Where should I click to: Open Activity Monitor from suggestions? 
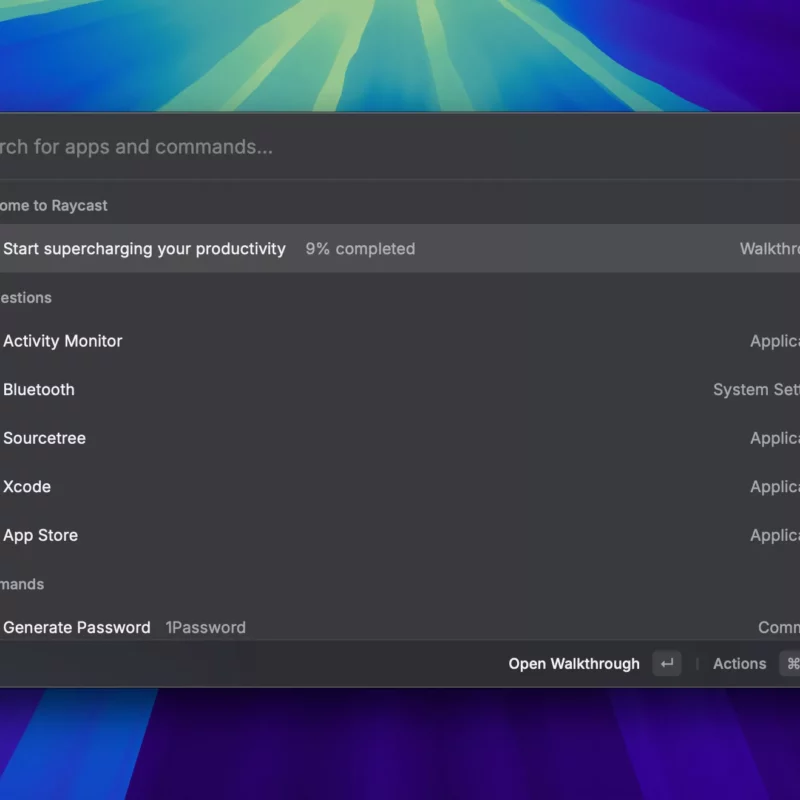click(63, 341)
